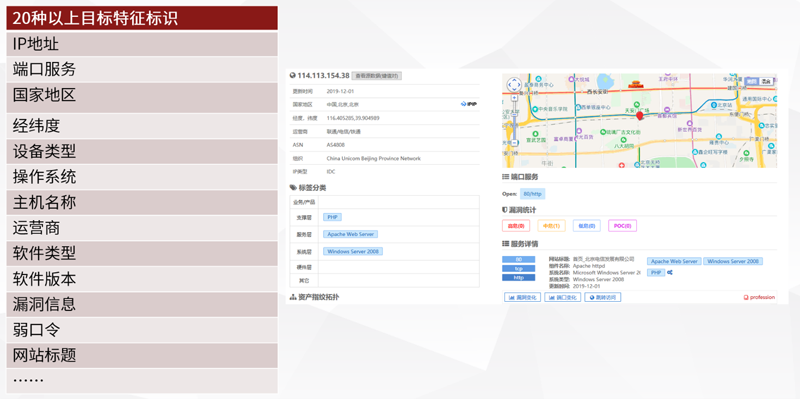The width and height of the screenshot is (800, 399).
Task: Click the list icon beside 服务详情 heading
Action: click(506, 243)
